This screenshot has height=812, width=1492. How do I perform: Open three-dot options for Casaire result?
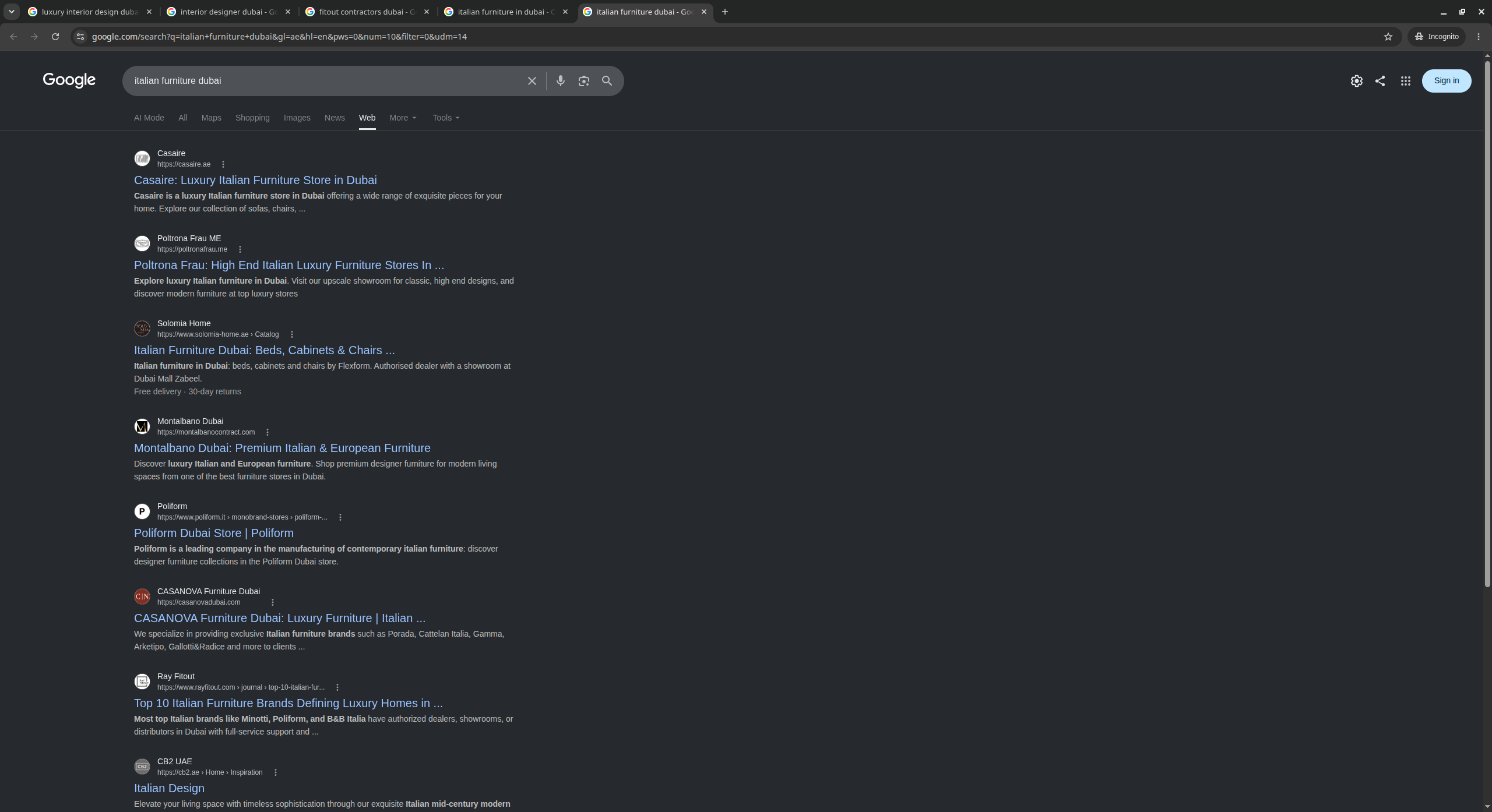pos(223,164)
